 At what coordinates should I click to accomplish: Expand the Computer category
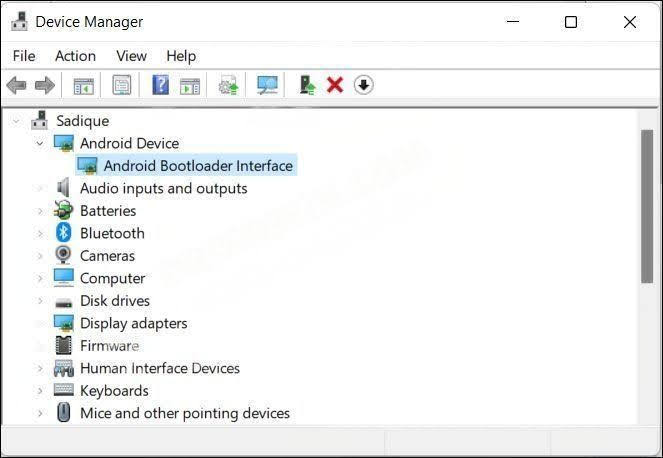[x=40, y=278]
